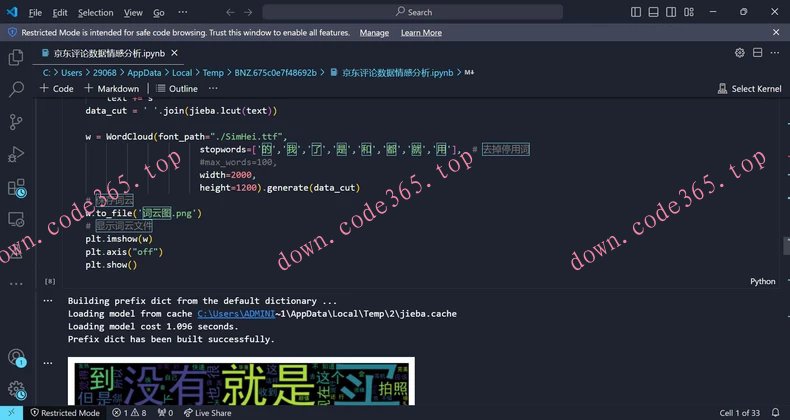Viewport: 790px width, 420px height.
Task: Open the Selection menu
Action: [x=96, y=13]
